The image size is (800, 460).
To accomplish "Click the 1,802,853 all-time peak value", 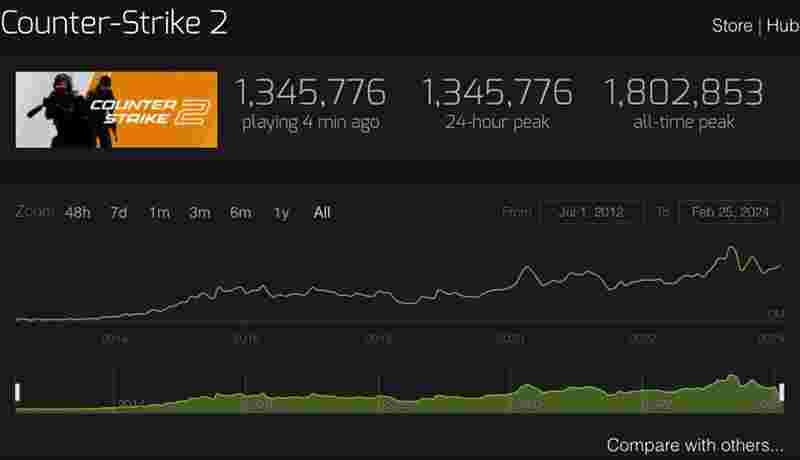I will (684, 92).
